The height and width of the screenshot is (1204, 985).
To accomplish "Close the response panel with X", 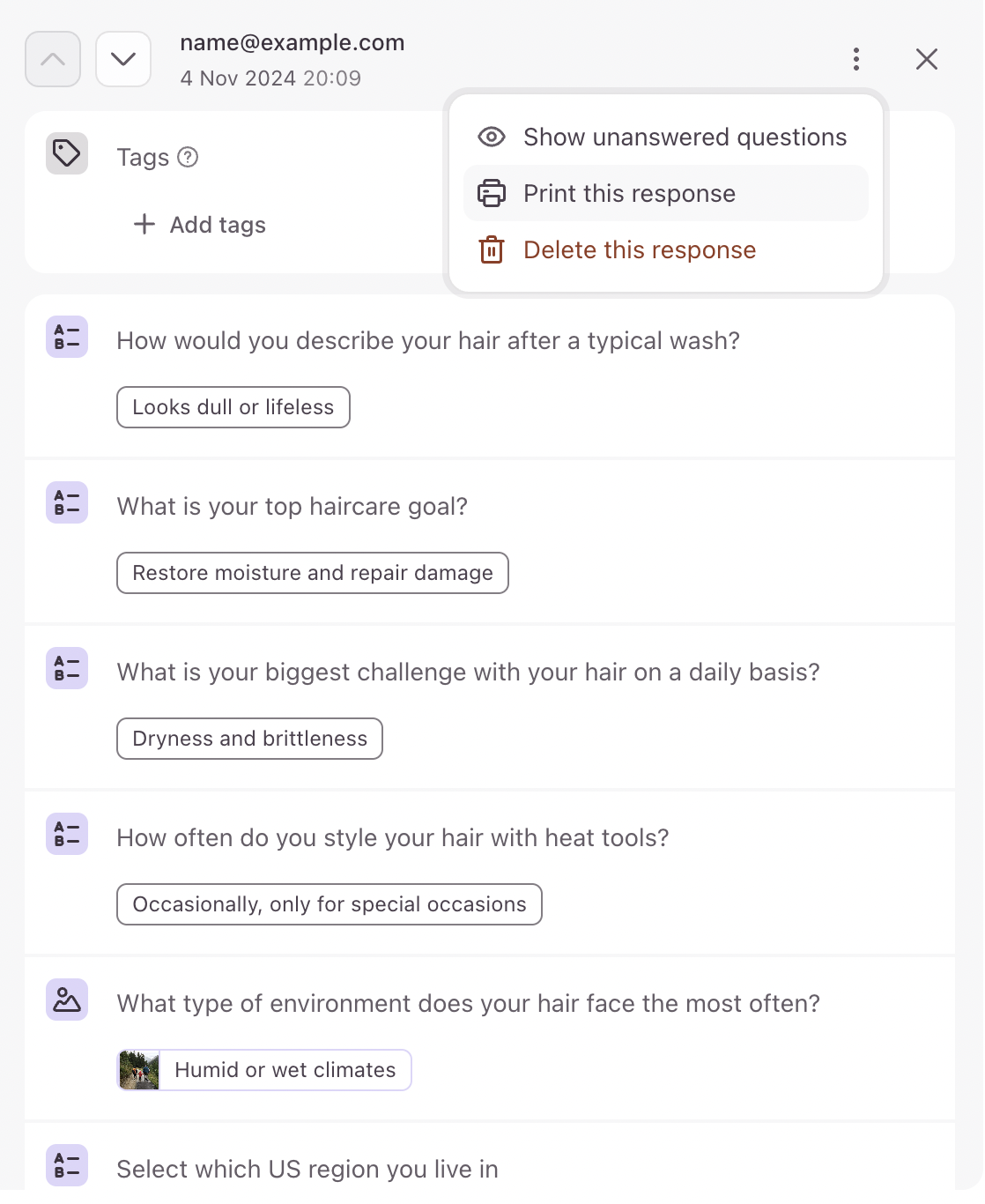I will click(x=927, y=59).
